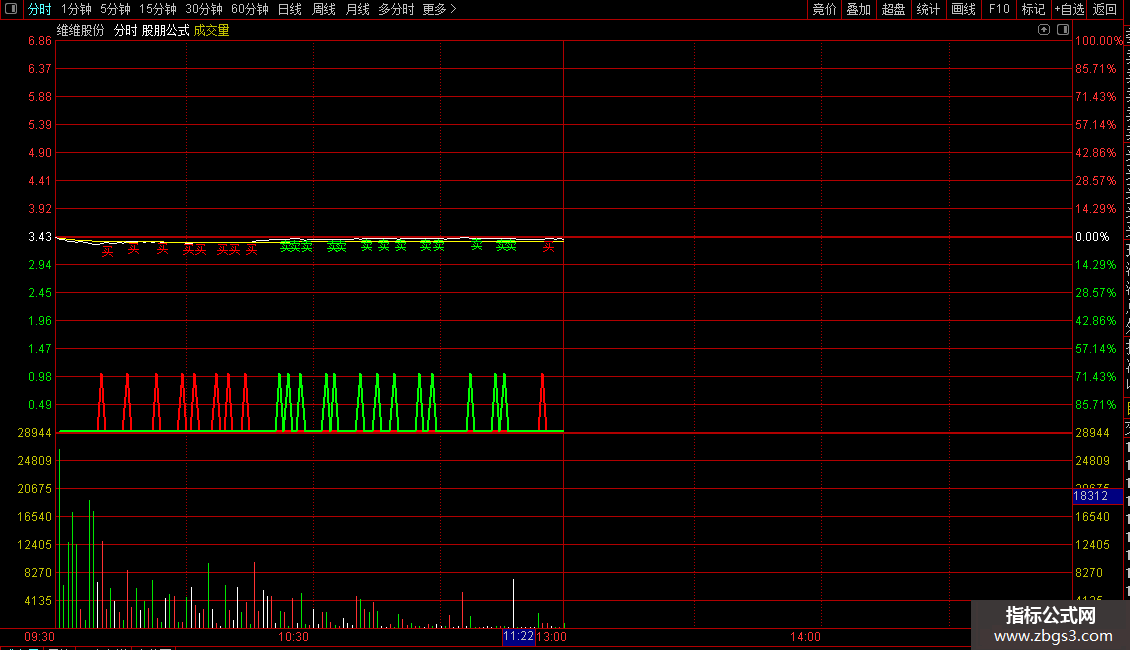The width and height of the screenshot is (1130, 650).
Task: Click the 18312 volume cursor value
Action: pyautogui.click(x=1098, y=496)
